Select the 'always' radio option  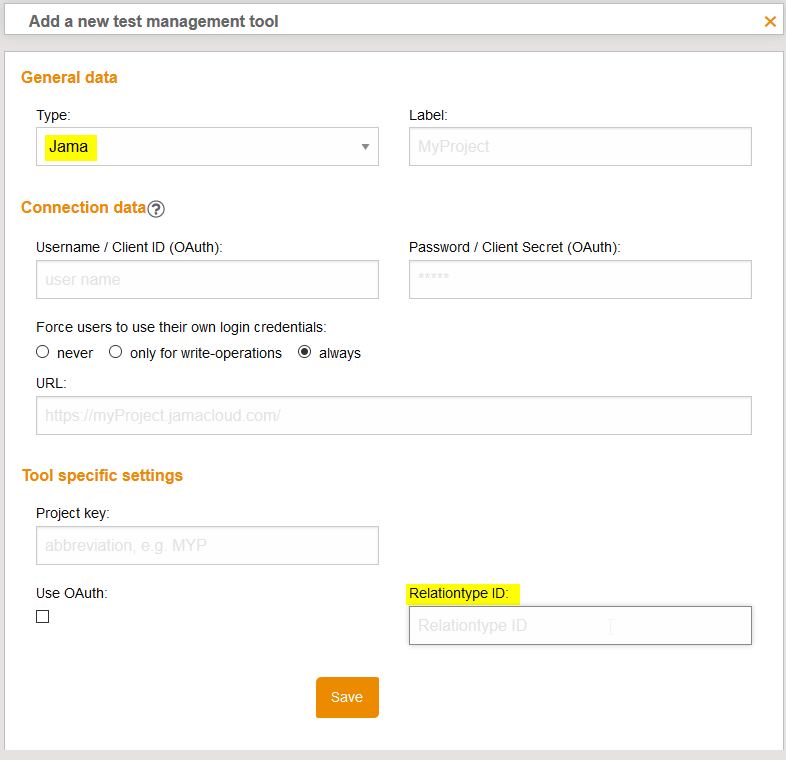tap(305, 352)
